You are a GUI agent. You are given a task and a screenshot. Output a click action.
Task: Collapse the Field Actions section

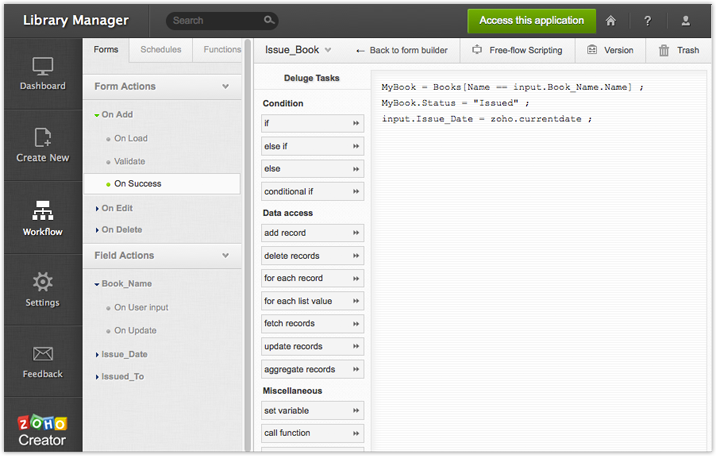point(226,256)
